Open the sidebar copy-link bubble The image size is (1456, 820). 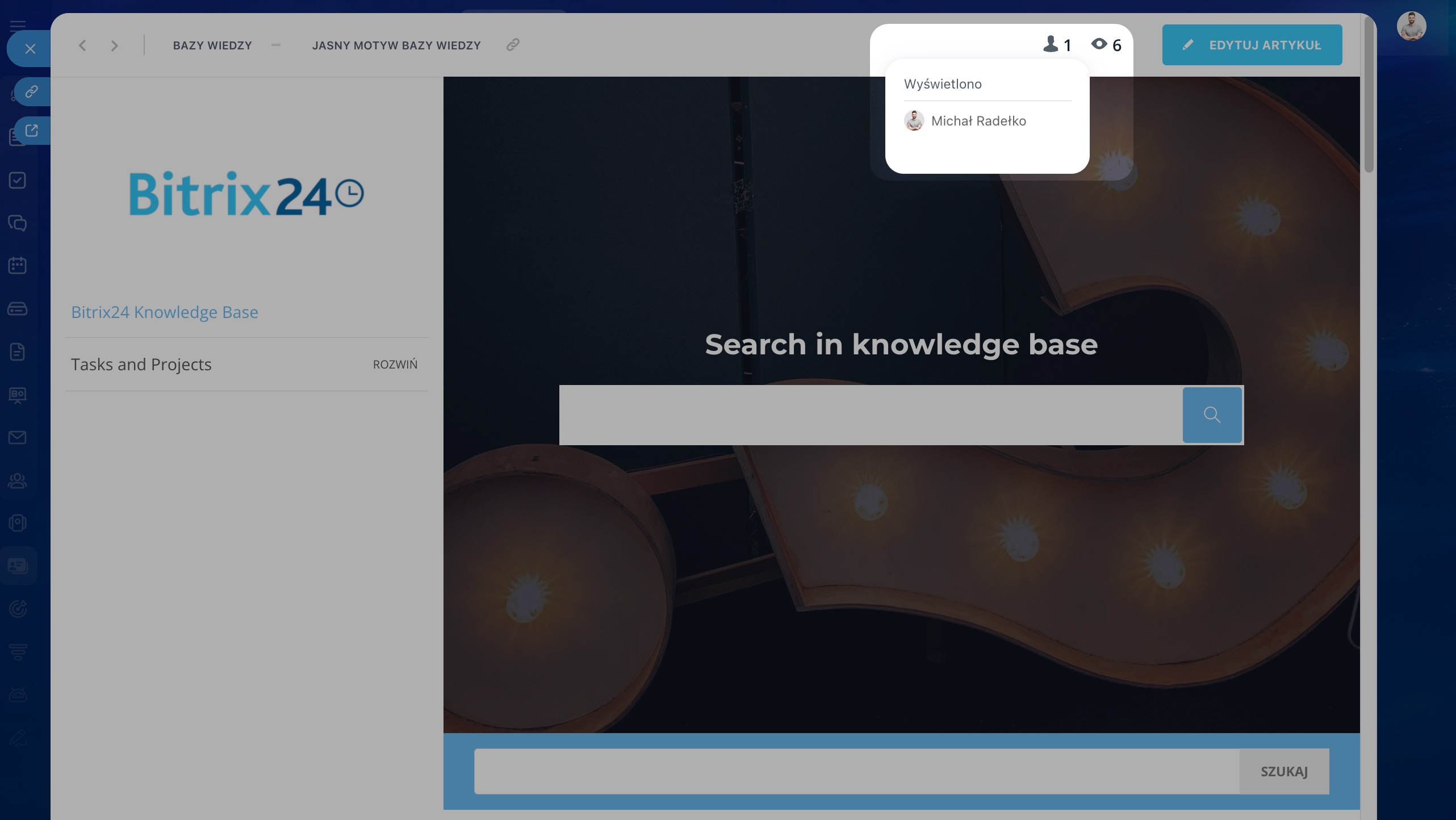pyautogui.click(x=32, y=91)
